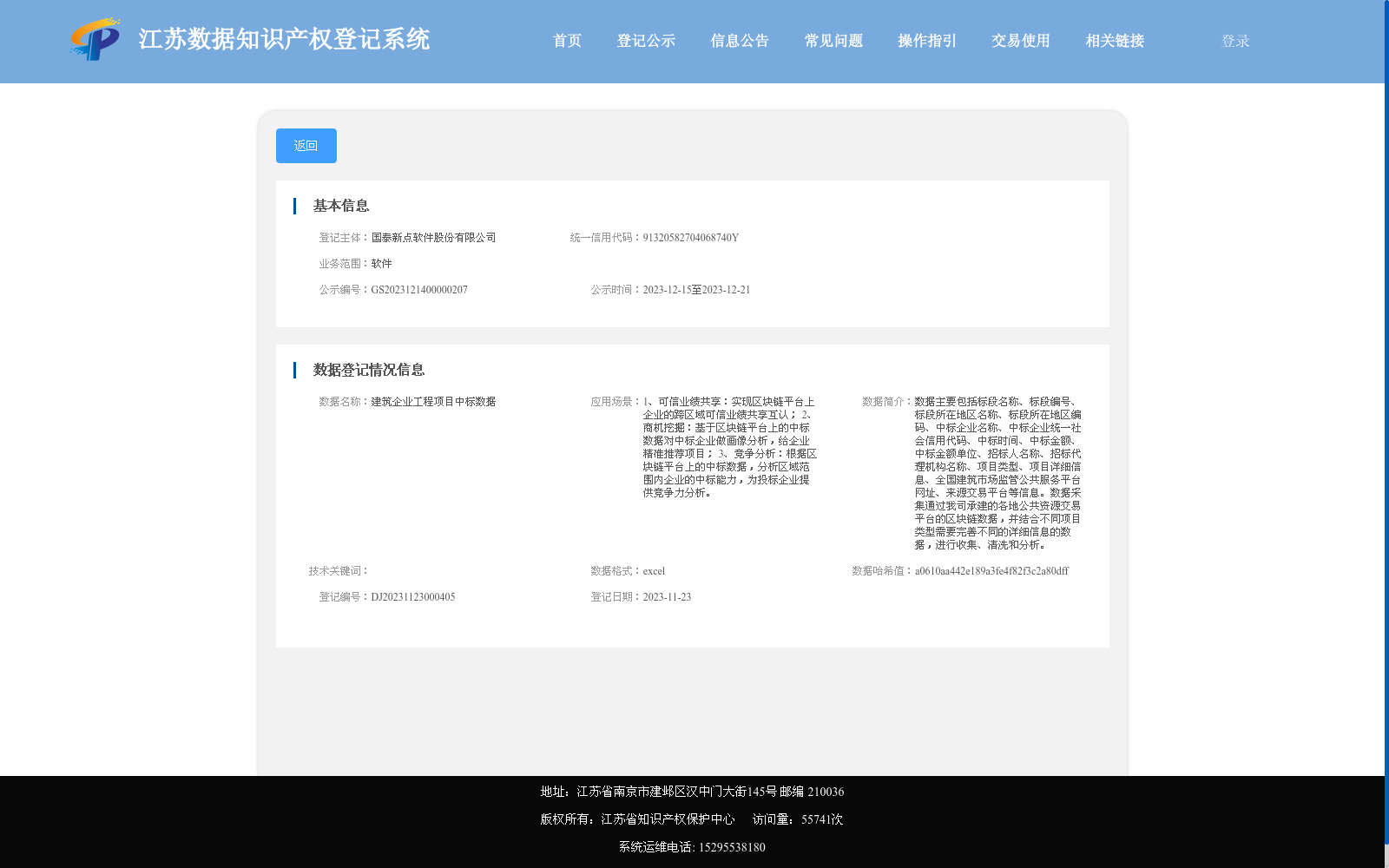Click the site logo icon
1389x868 pixels.
(x=95, y=39)
